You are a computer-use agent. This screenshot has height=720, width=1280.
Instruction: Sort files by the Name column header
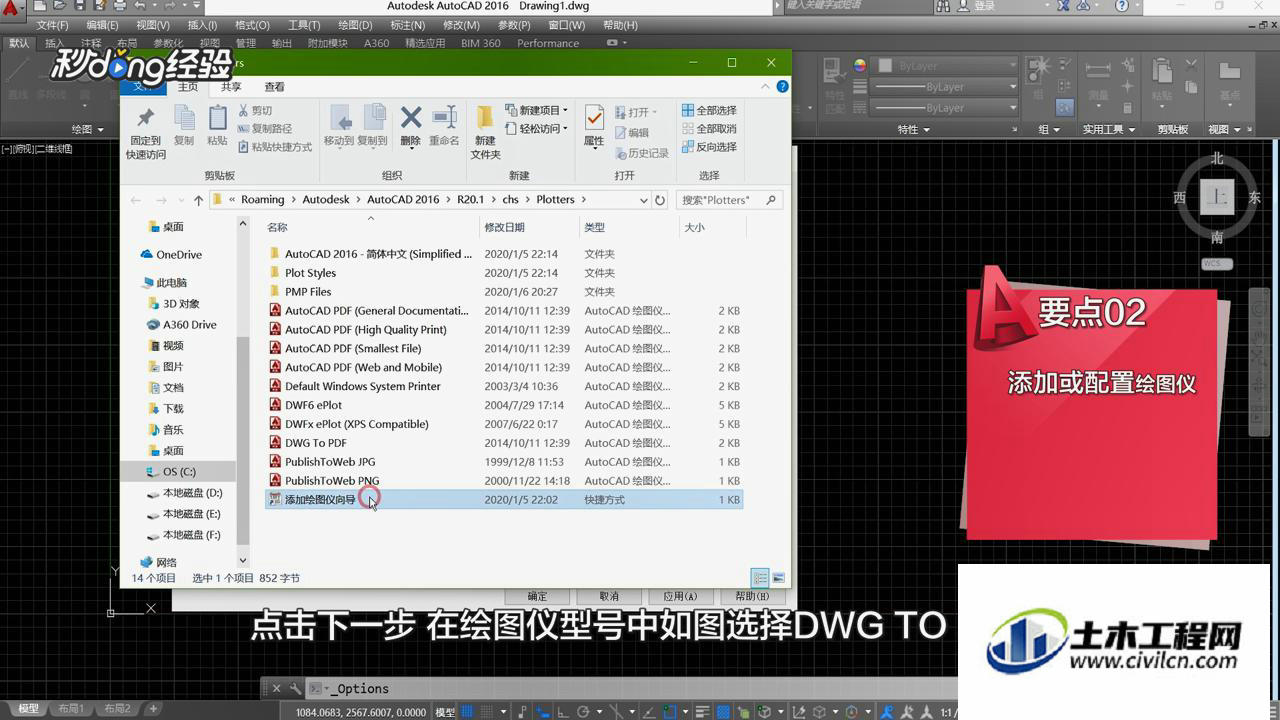point(277,228)
